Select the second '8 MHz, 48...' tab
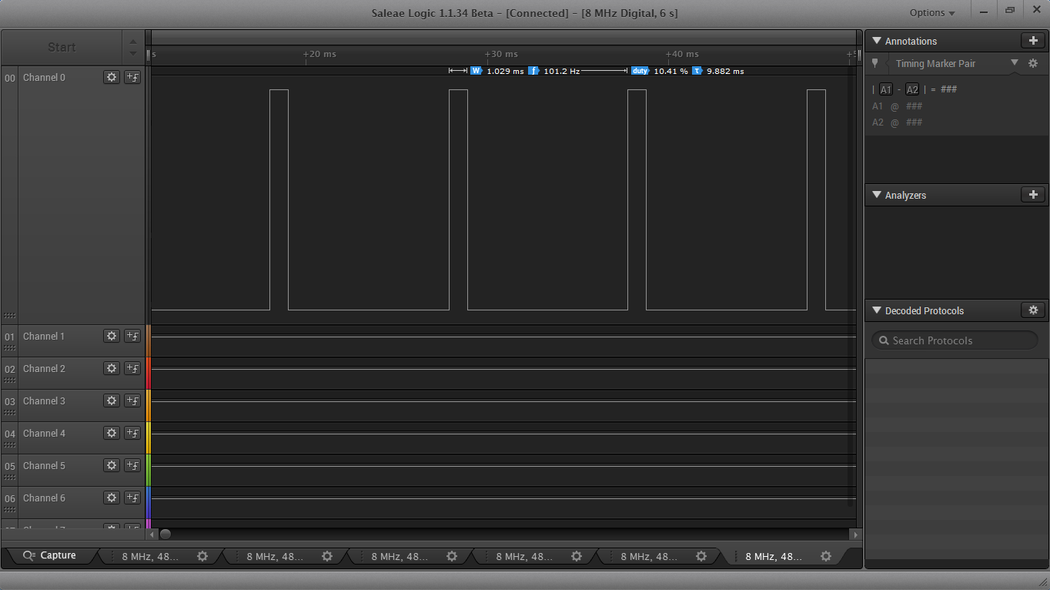This screenshot has height=590, width=1050. [275, 556]
